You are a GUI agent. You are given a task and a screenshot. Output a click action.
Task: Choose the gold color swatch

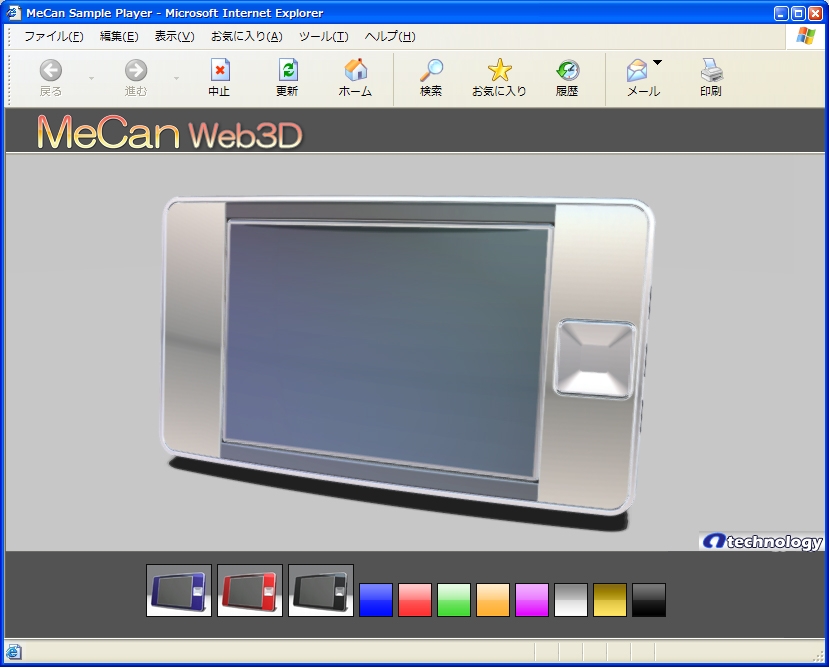(610, 600)
